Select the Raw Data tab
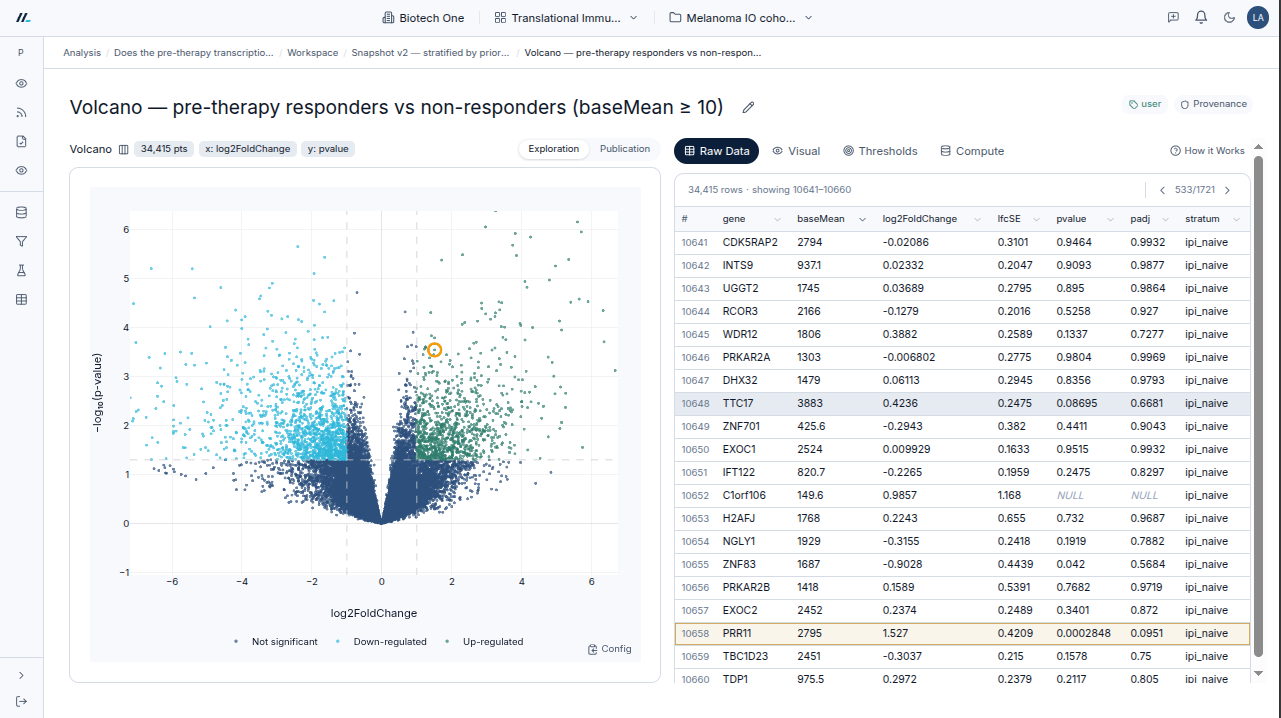Image resolution: width=1281 pixels, height=718 pixels. pyautogui.click(x=716, y=151)
